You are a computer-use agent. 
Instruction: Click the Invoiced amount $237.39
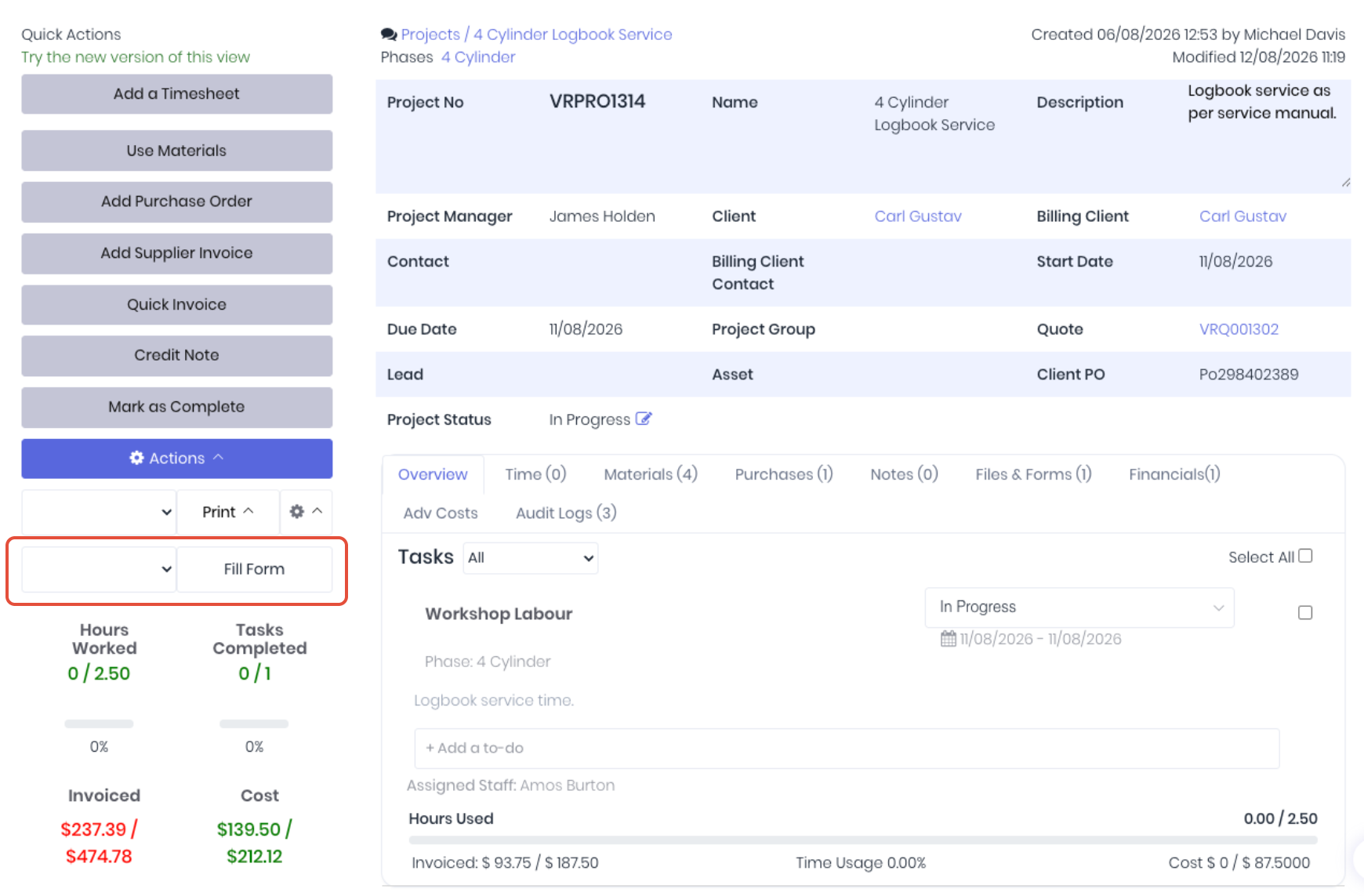[93, 829]
